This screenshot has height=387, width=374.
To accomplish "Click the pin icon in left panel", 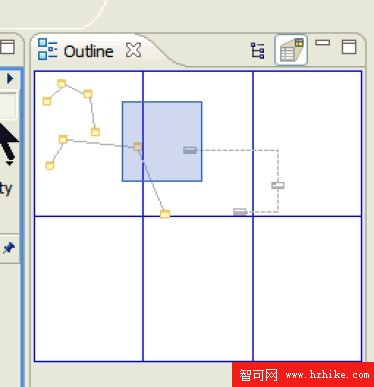I will pyautogui.click(x=8, y=248).
